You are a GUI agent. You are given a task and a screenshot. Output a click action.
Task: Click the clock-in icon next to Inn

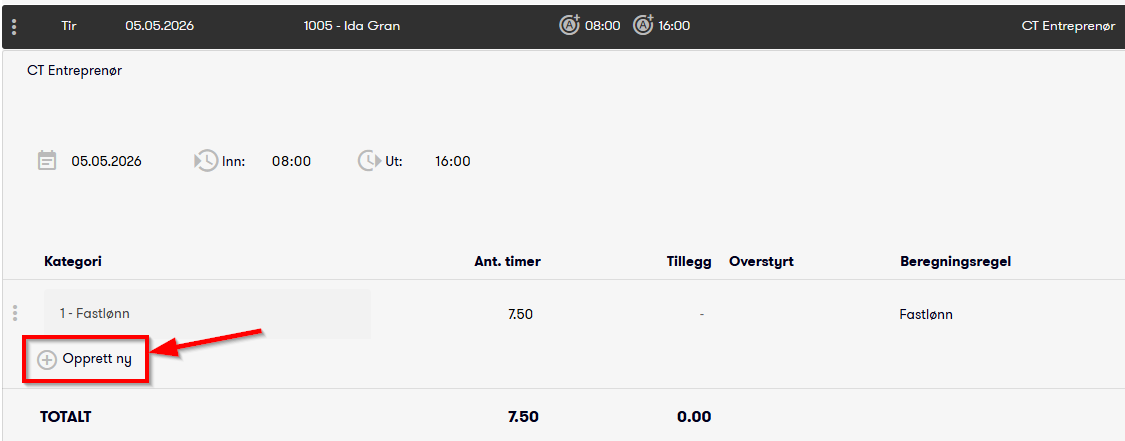point(205,161)
